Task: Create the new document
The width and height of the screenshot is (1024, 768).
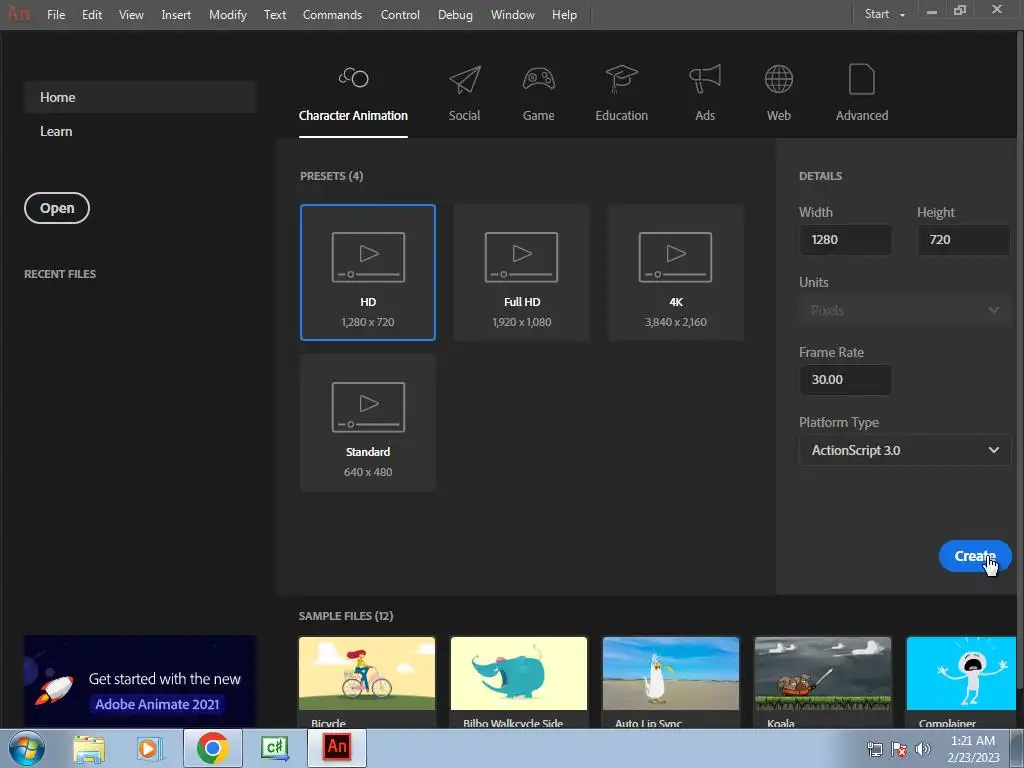Action: coord(974,556)
